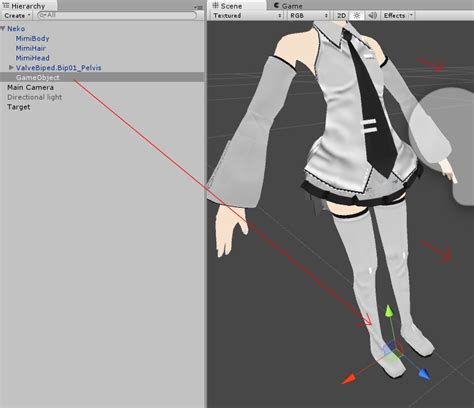
Task: Select the GameObject row
Action: [102, 77]
